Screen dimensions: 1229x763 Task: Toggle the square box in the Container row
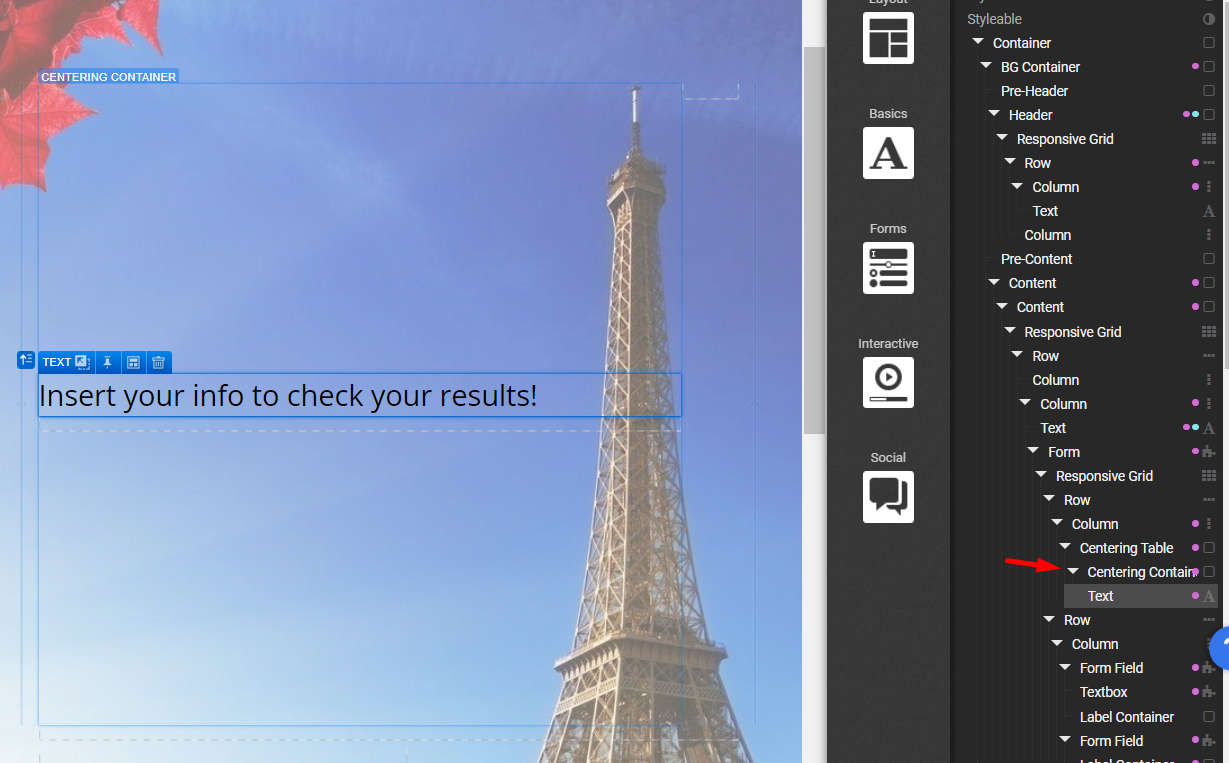coord(1209,43)
